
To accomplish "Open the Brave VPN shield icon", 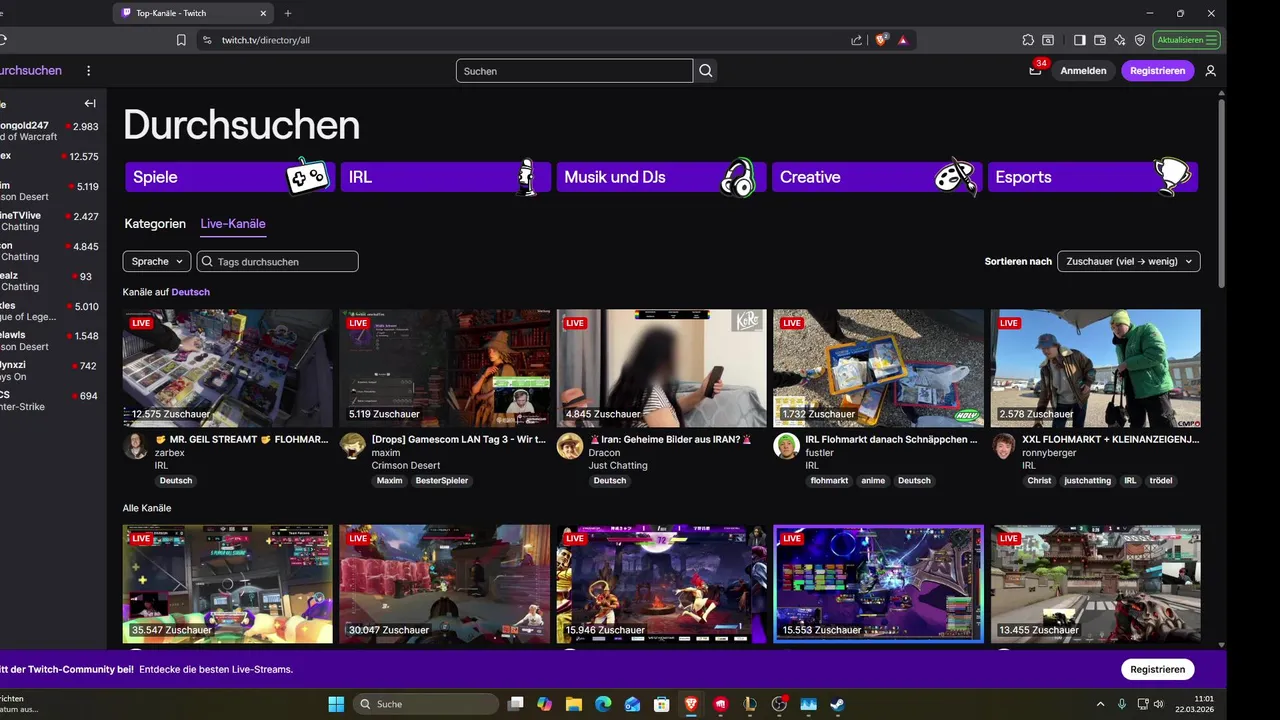I will (x=1140, y=40).
